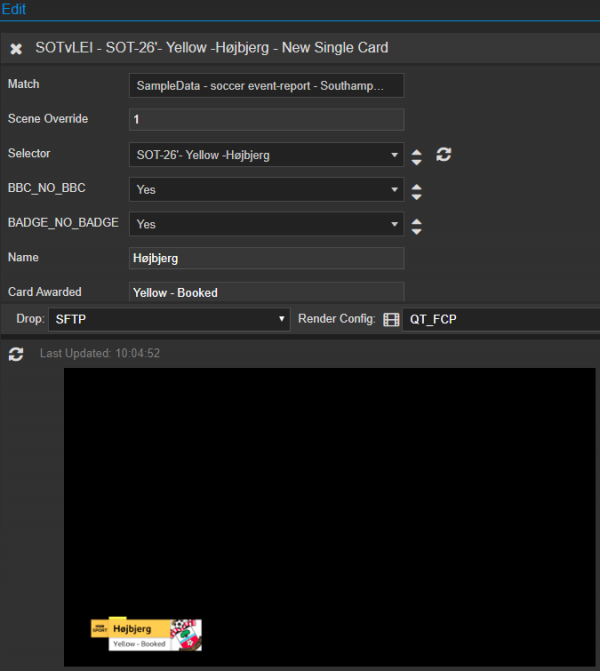
Task: Click the Name field containing Højbjerg
Action: click(x=266, y=258)
